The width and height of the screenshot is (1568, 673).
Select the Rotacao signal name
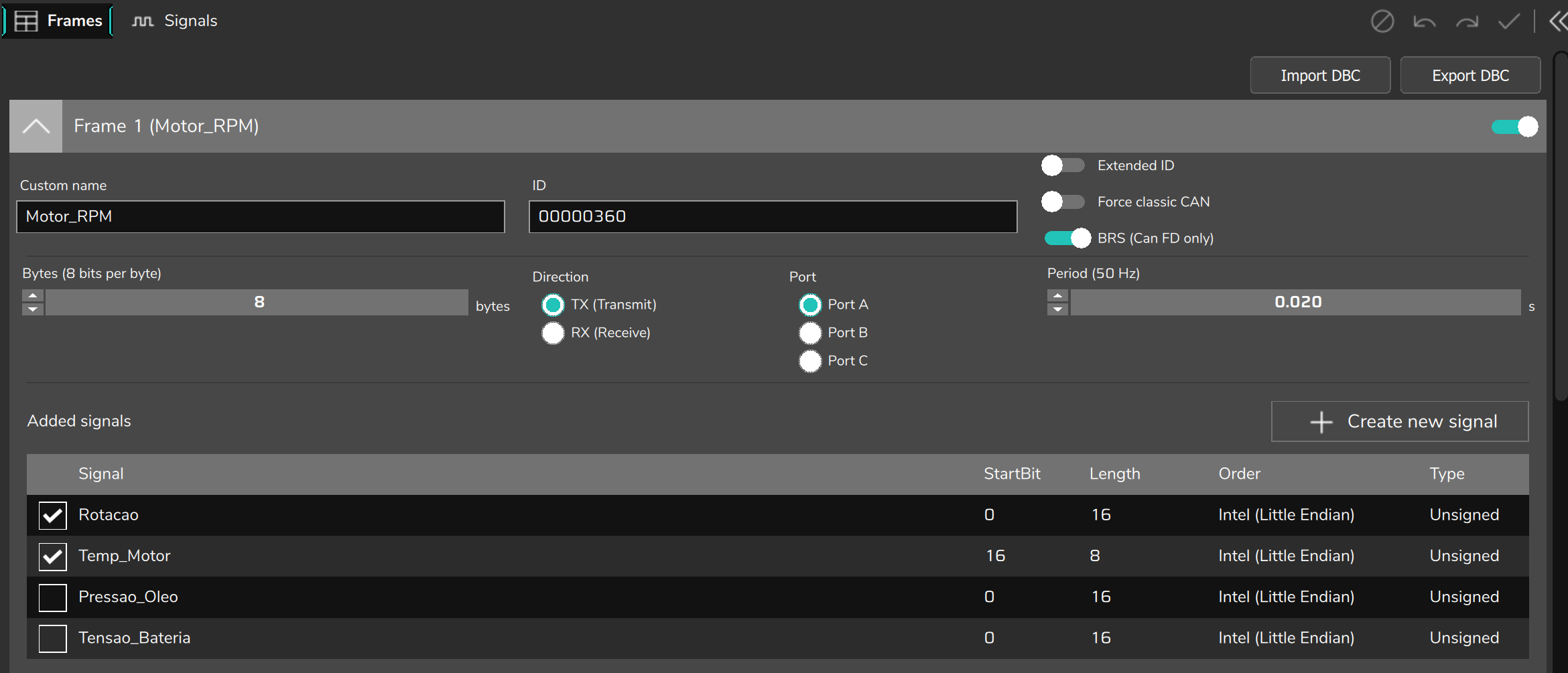tap(109, 515)
